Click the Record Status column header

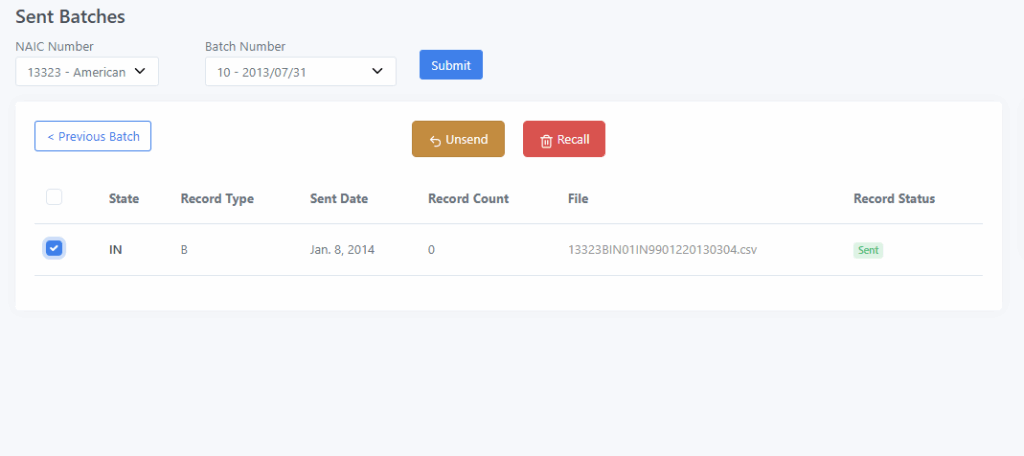(x=894, y=199)
